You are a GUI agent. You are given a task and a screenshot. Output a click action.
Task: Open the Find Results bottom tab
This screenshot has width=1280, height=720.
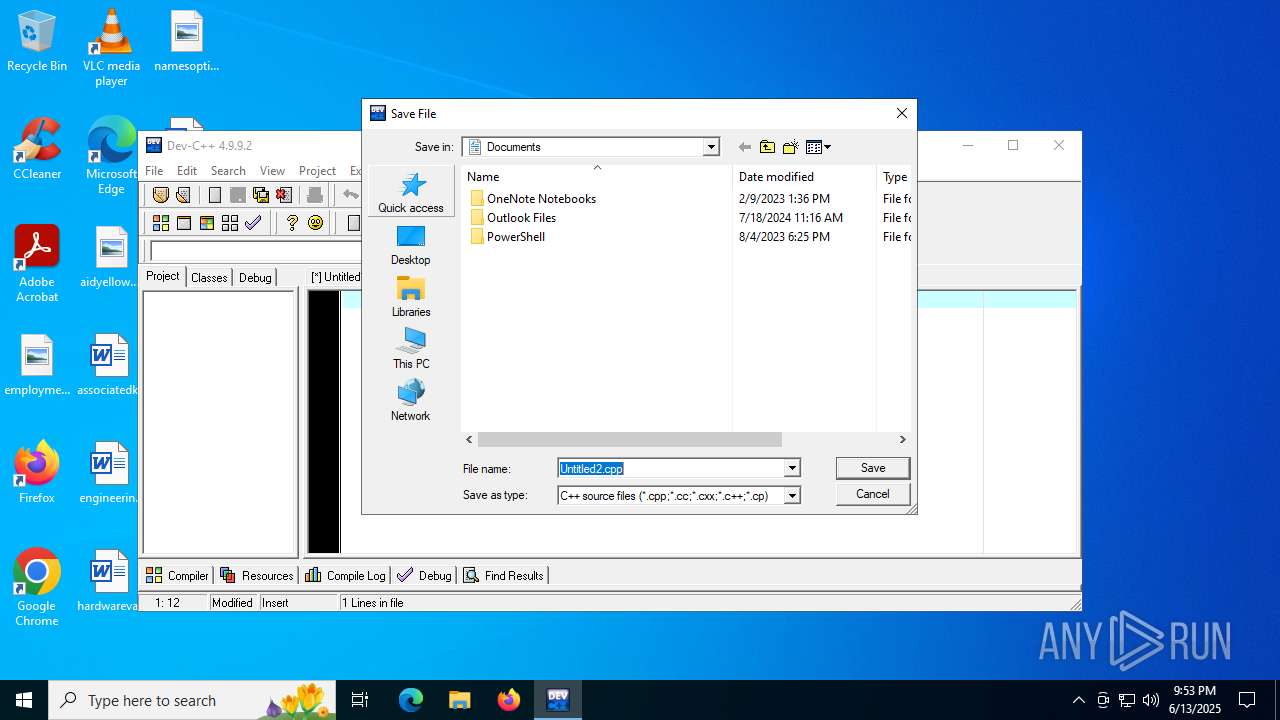point(504,575)
